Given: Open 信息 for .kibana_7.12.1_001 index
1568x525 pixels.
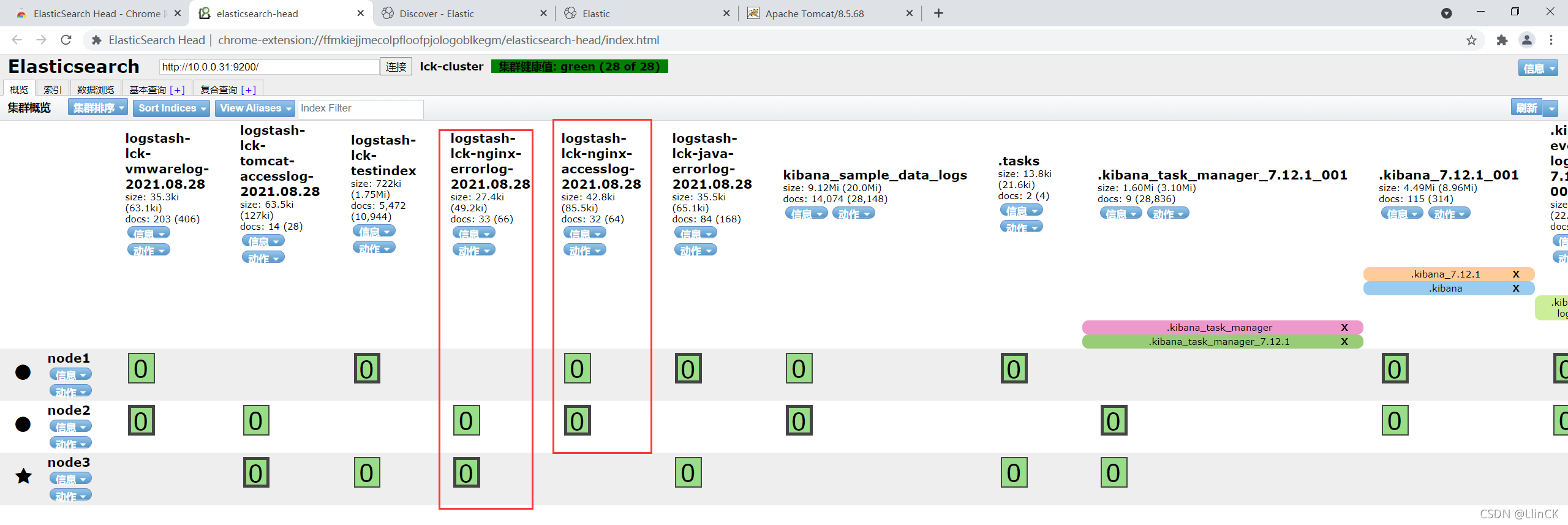Looking at the screenshot, I should pyautogui.click(x=1403, y=213).
